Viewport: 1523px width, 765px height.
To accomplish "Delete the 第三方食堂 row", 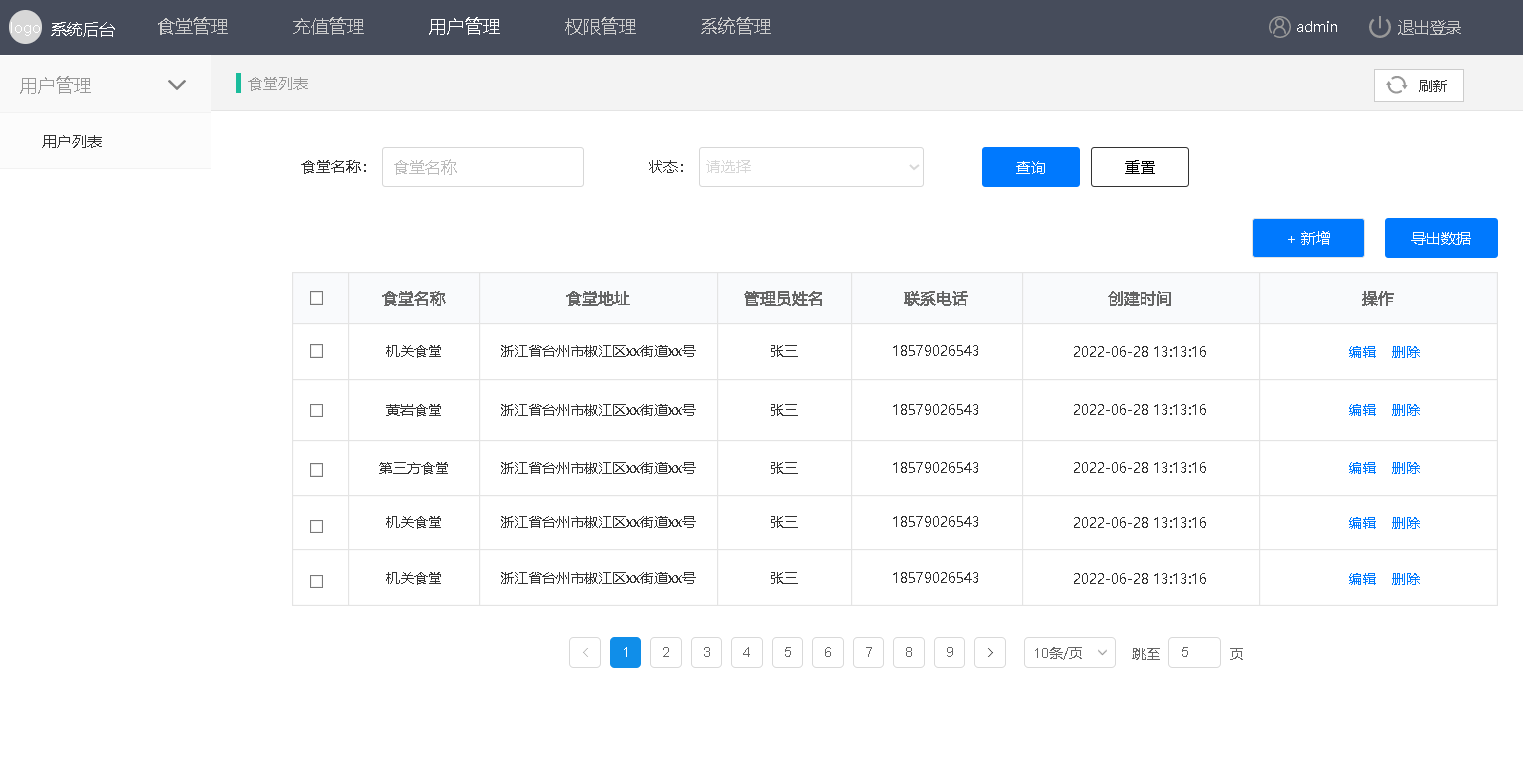I will pos(1406,468).
